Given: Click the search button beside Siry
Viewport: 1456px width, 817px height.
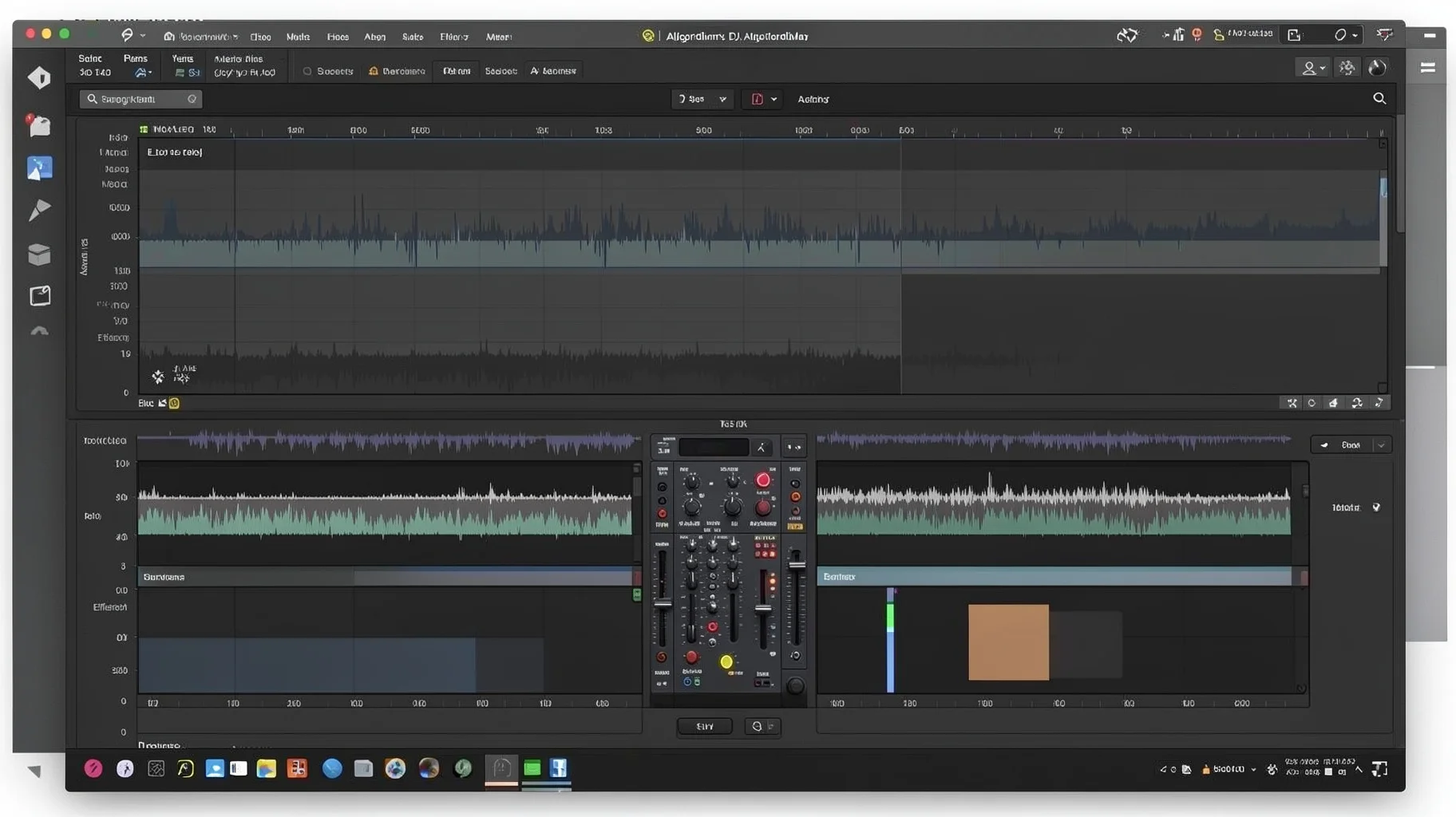Looking at the screenshot, I should [x=762, y=726].
